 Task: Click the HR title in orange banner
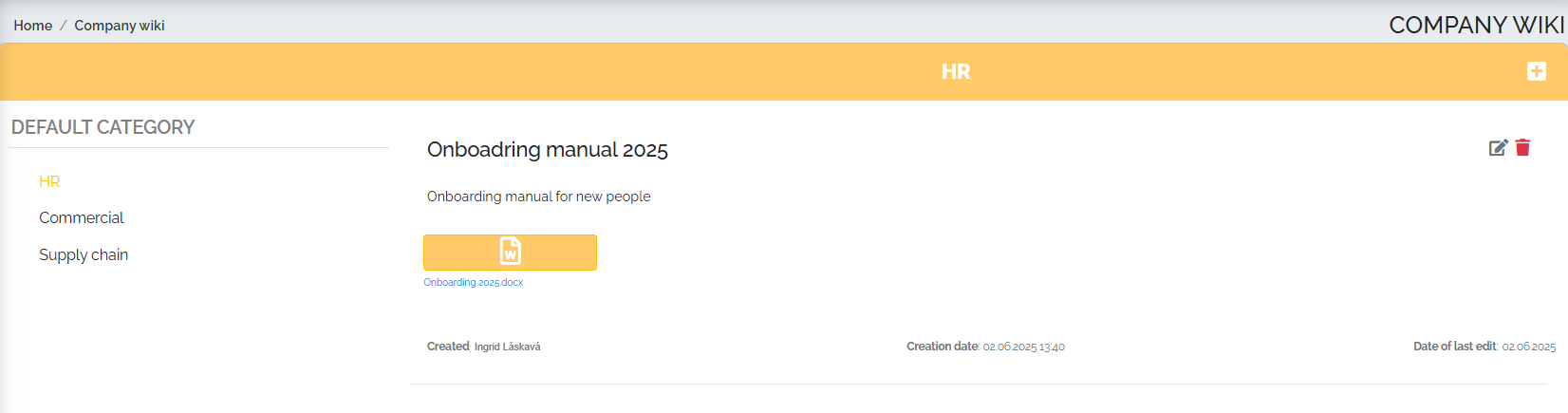click(956, 71)
